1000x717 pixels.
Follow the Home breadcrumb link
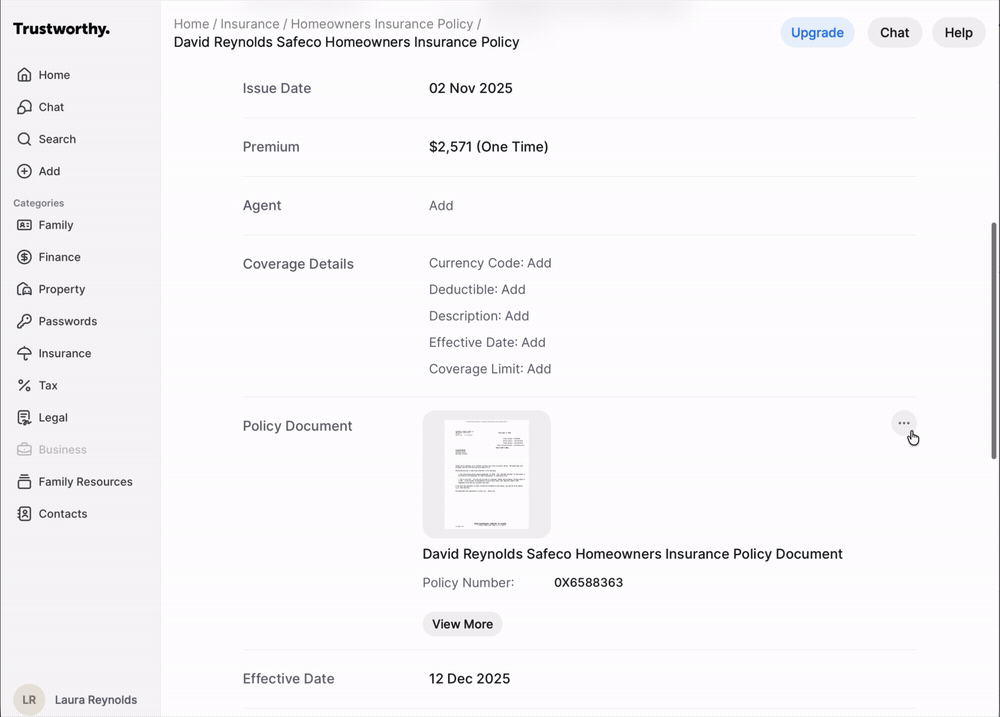click(x=191, y=24)
